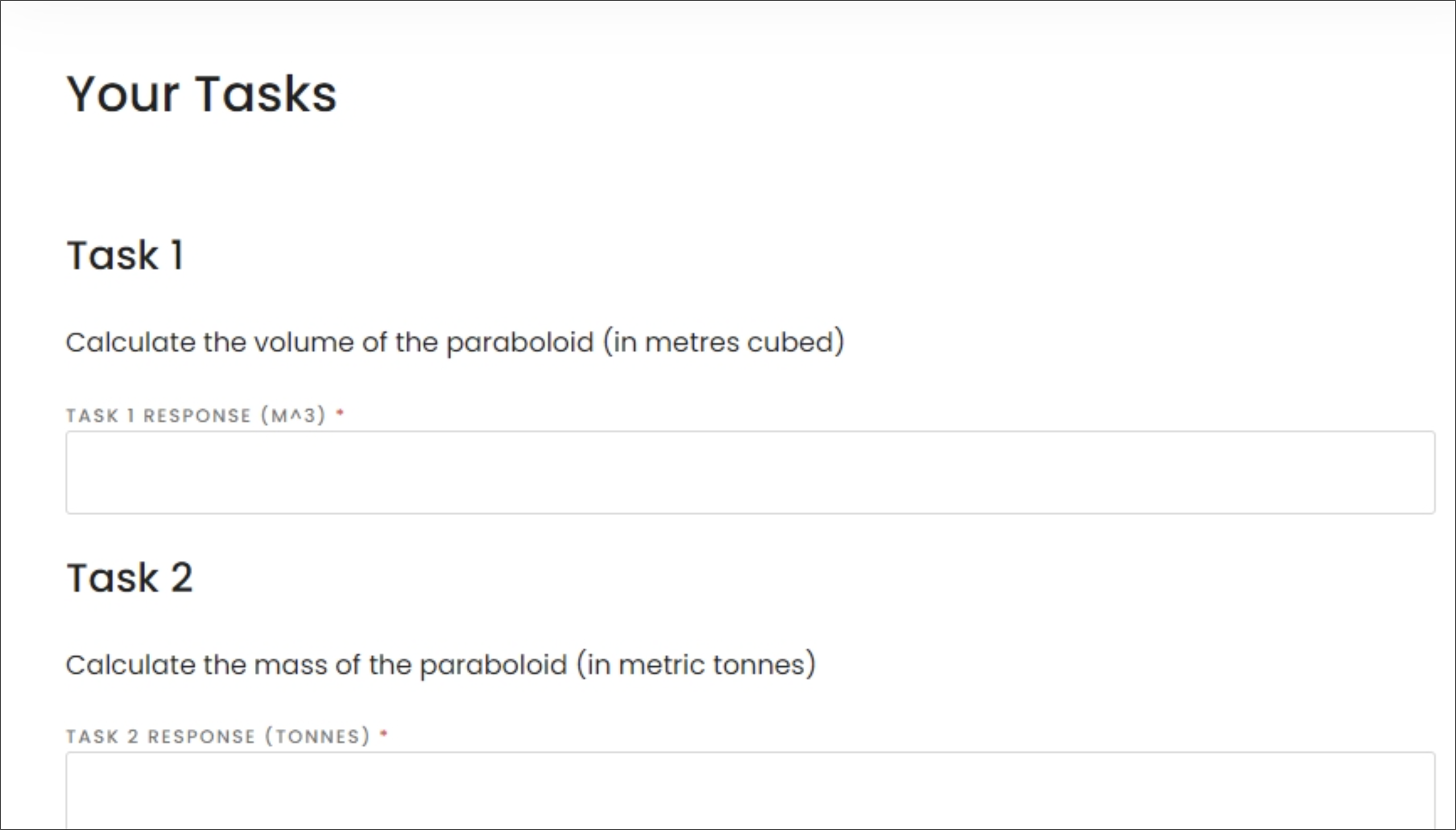Screen dimensions: 1456x830
Task: Click the "TASK 2 RESPONSE (TONNES)" label
Action: (x=218, y=737)
